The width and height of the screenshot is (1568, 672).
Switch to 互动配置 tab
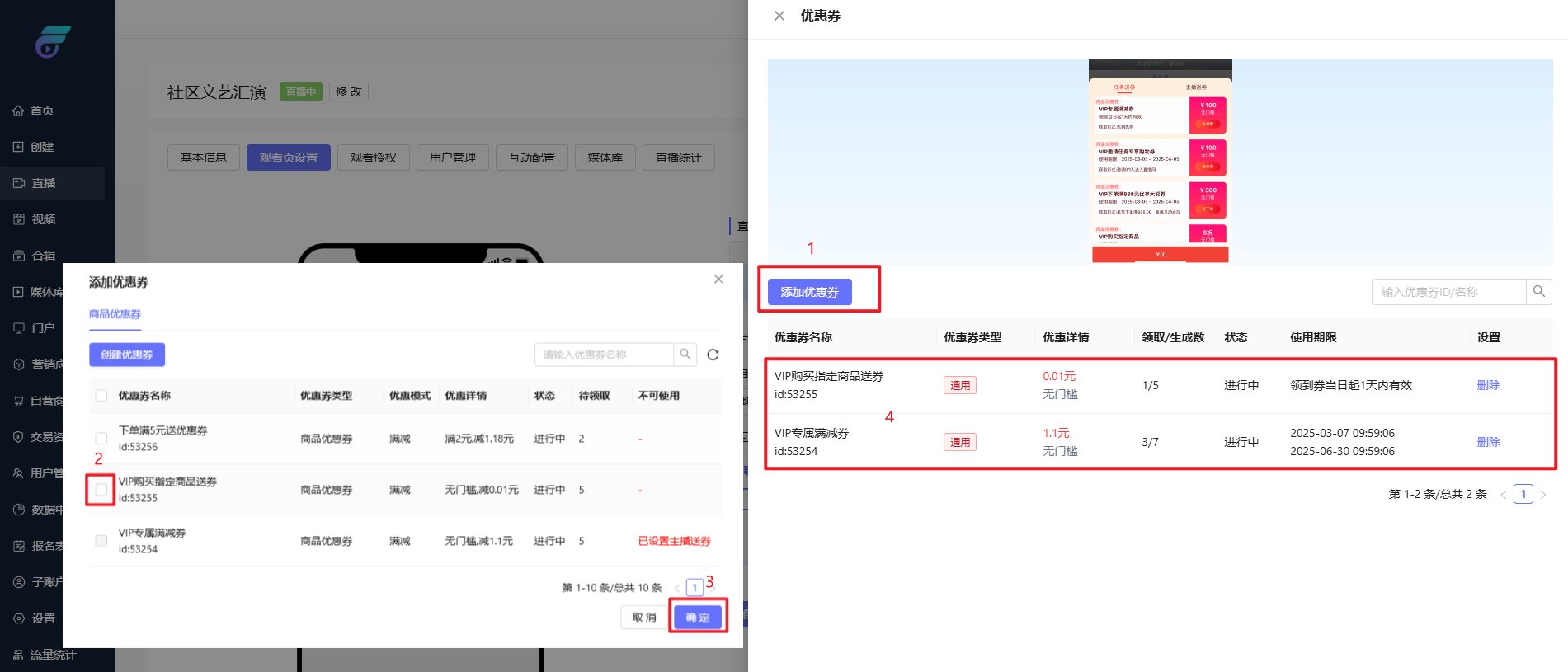coord(531,157)
